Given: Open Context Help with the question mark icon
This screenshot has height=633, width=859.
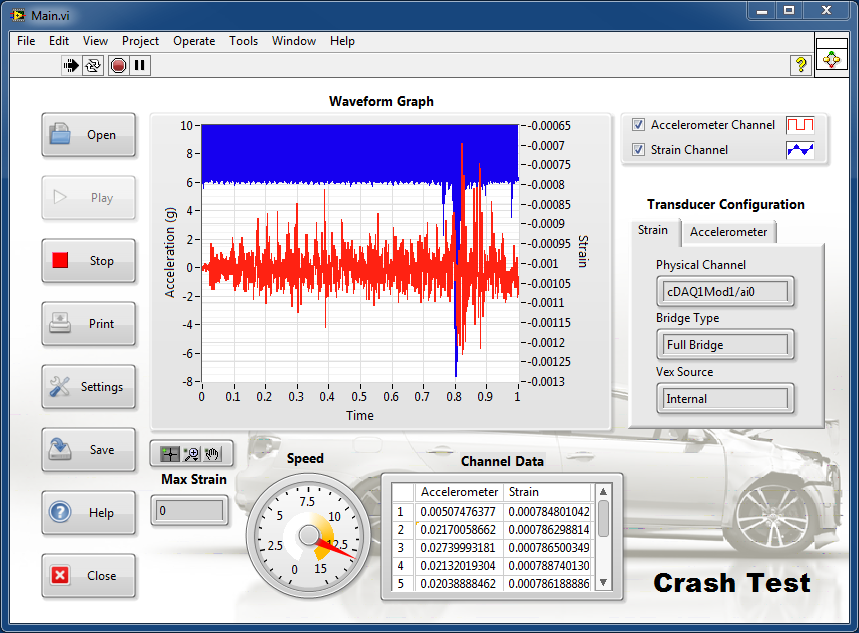Looking at the screenshot, I should pyautogui.click(x=800, y=65).
